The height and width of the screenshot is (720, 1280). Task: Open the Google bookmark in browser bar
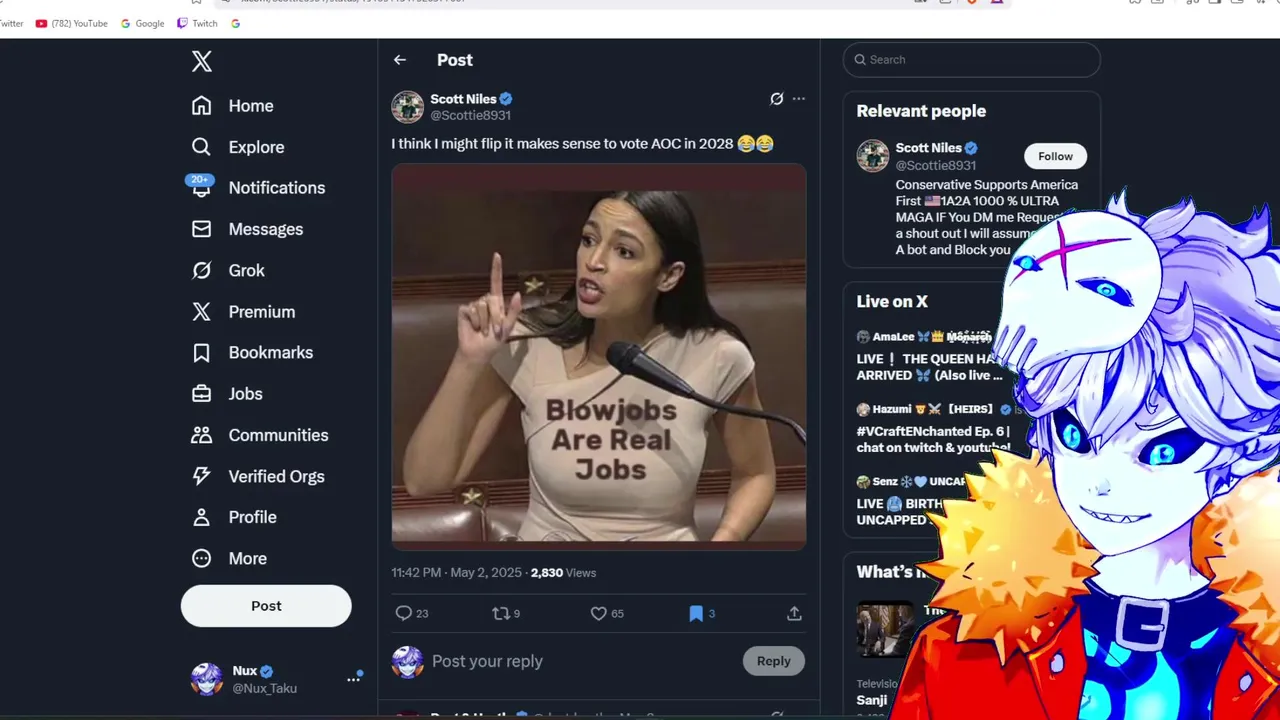(x=142, y=23)
